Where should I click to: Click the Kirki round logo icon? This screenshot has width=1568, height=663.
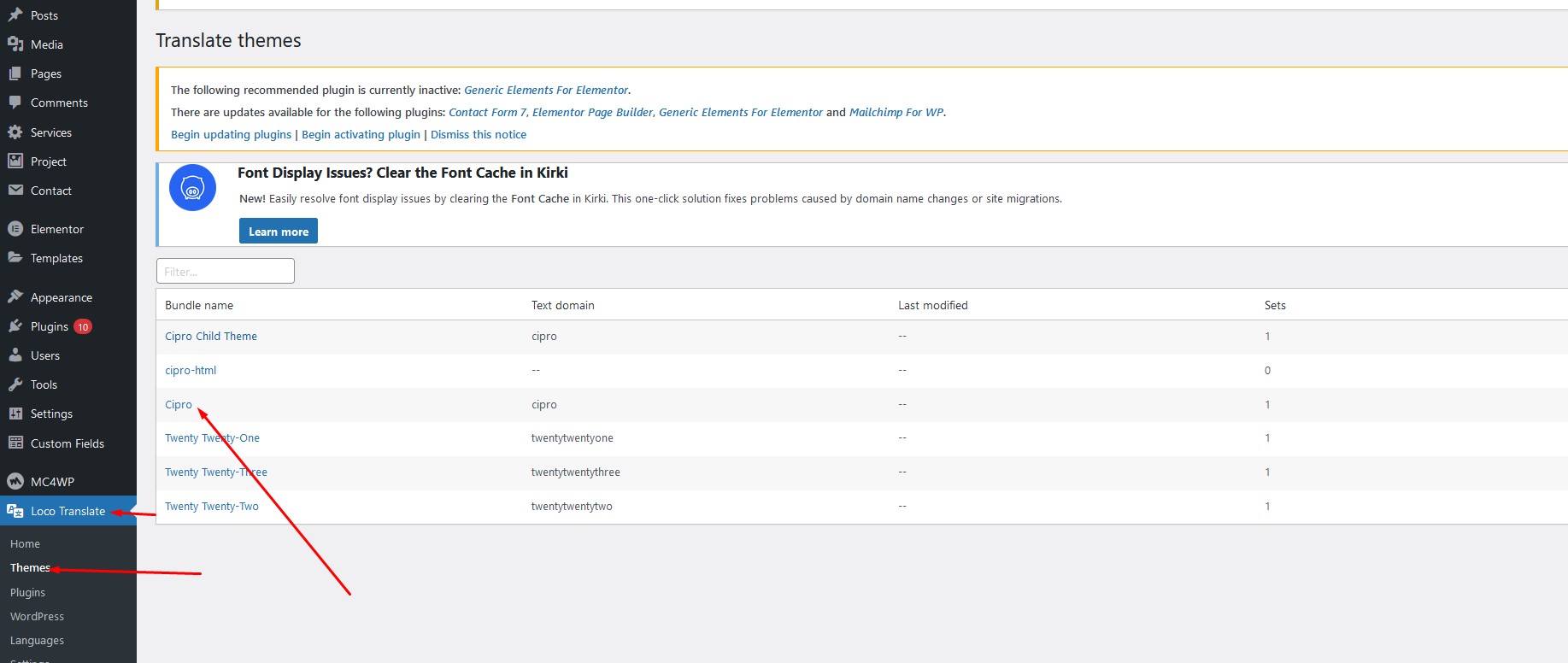[193, 188]
